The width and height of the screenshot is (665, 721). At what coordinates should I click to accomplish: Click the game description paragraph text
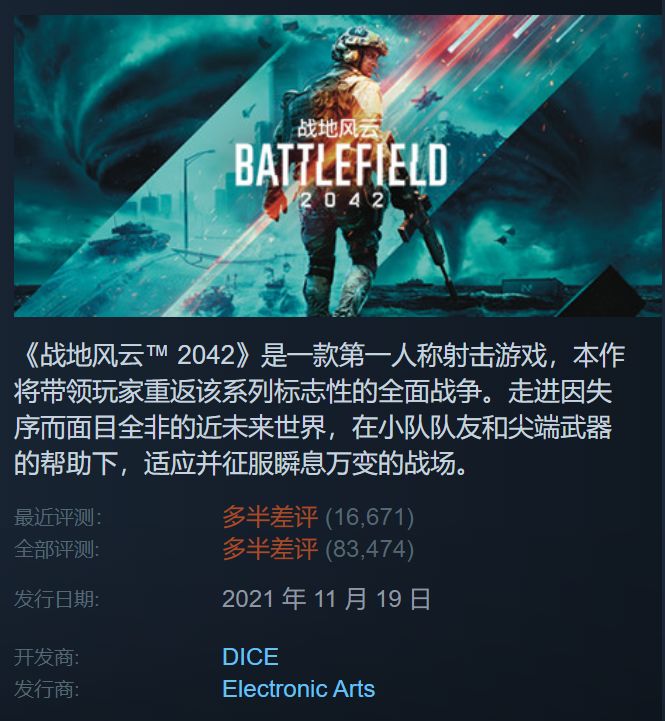pos(319,409)
